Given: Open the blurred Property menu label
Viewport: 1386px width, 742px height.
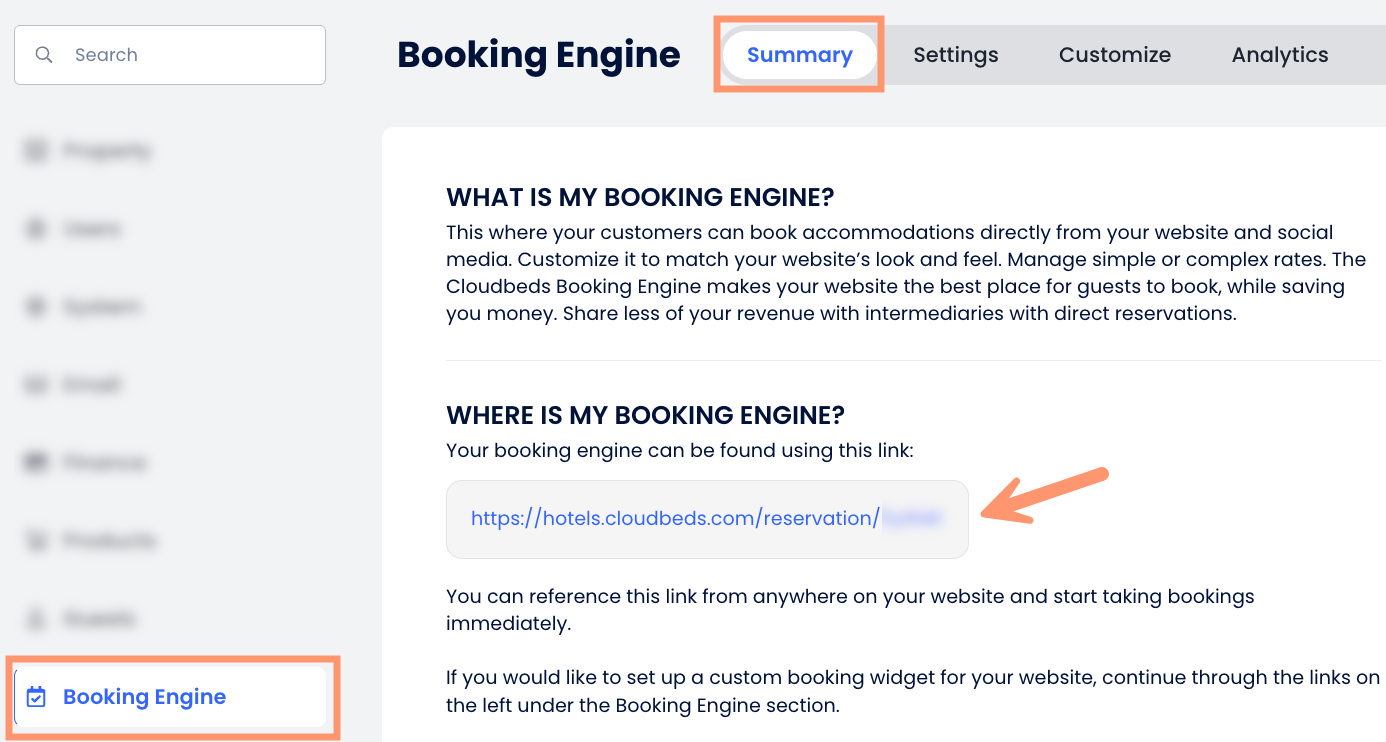Looking at the screenshot, I should click(107, 151).
